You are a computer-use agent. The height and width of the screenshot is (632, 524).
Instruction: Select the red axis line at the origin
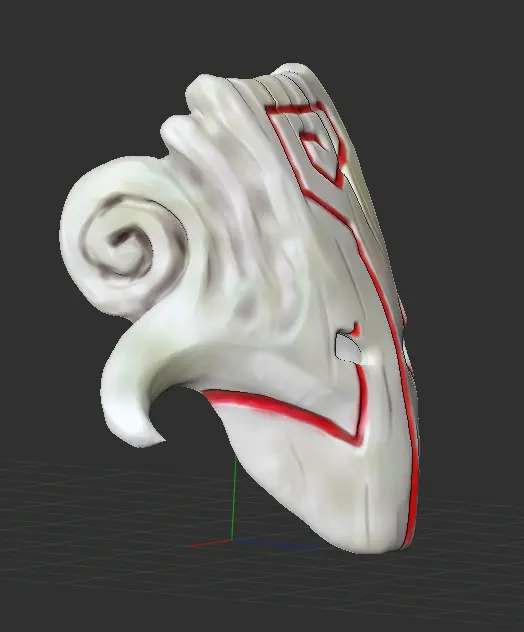click(210, 544)
